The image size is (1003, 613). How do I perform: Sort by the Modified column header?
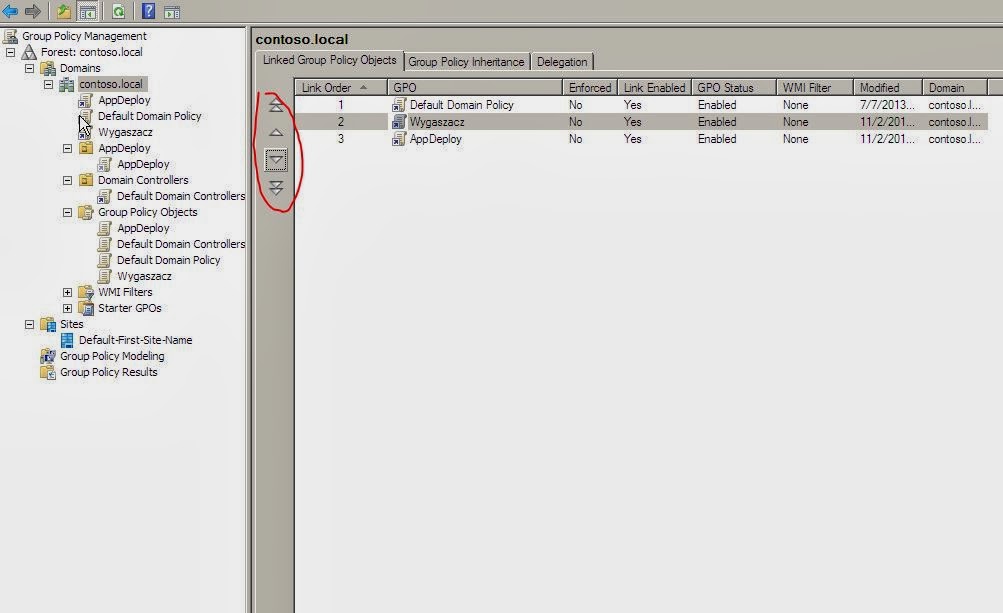[x=888, y=88]
